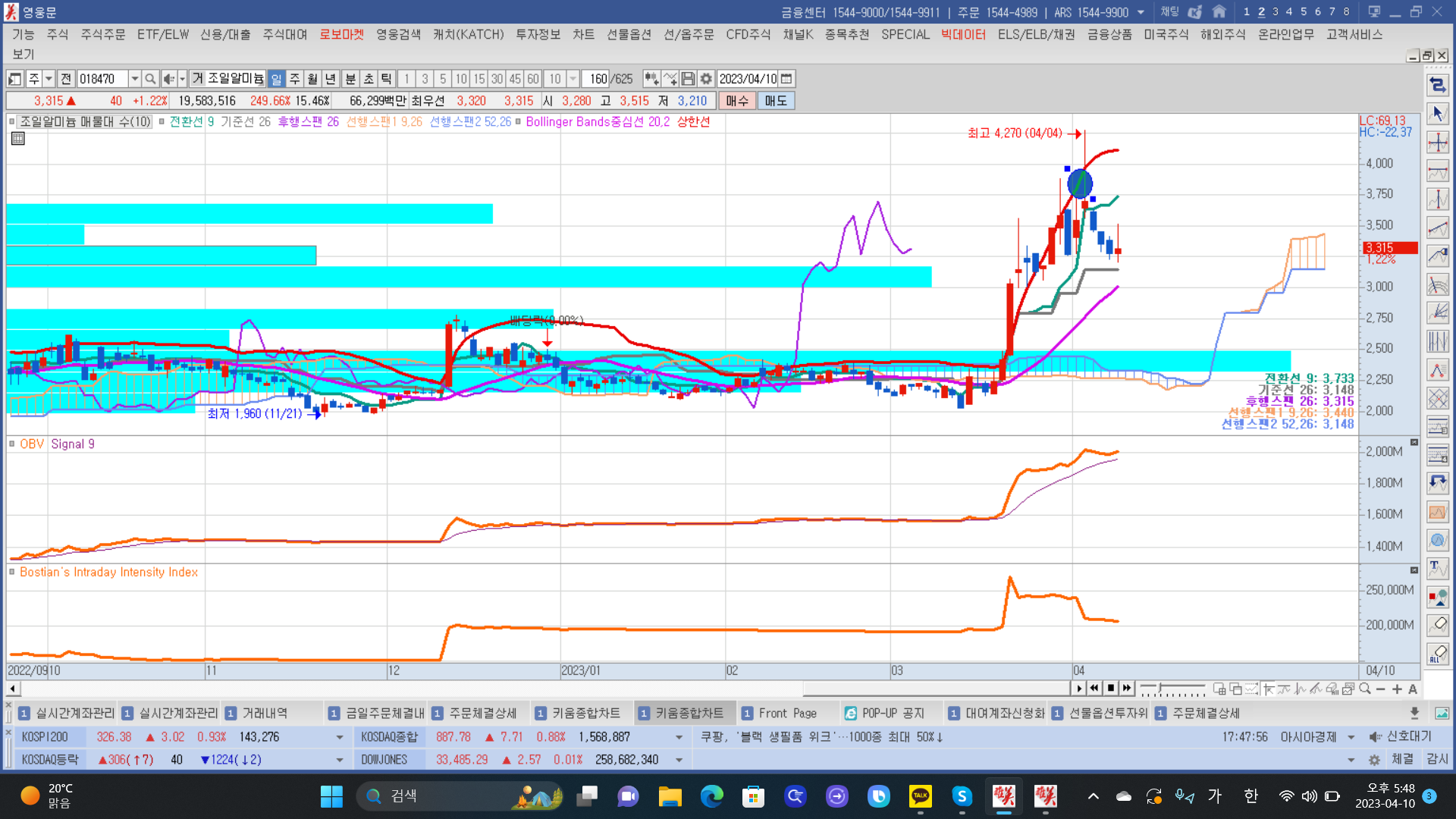The image size is (1456, 819).
Task: Open the KOSPI200 index dropdown arrow
Action: click(339, 737)
